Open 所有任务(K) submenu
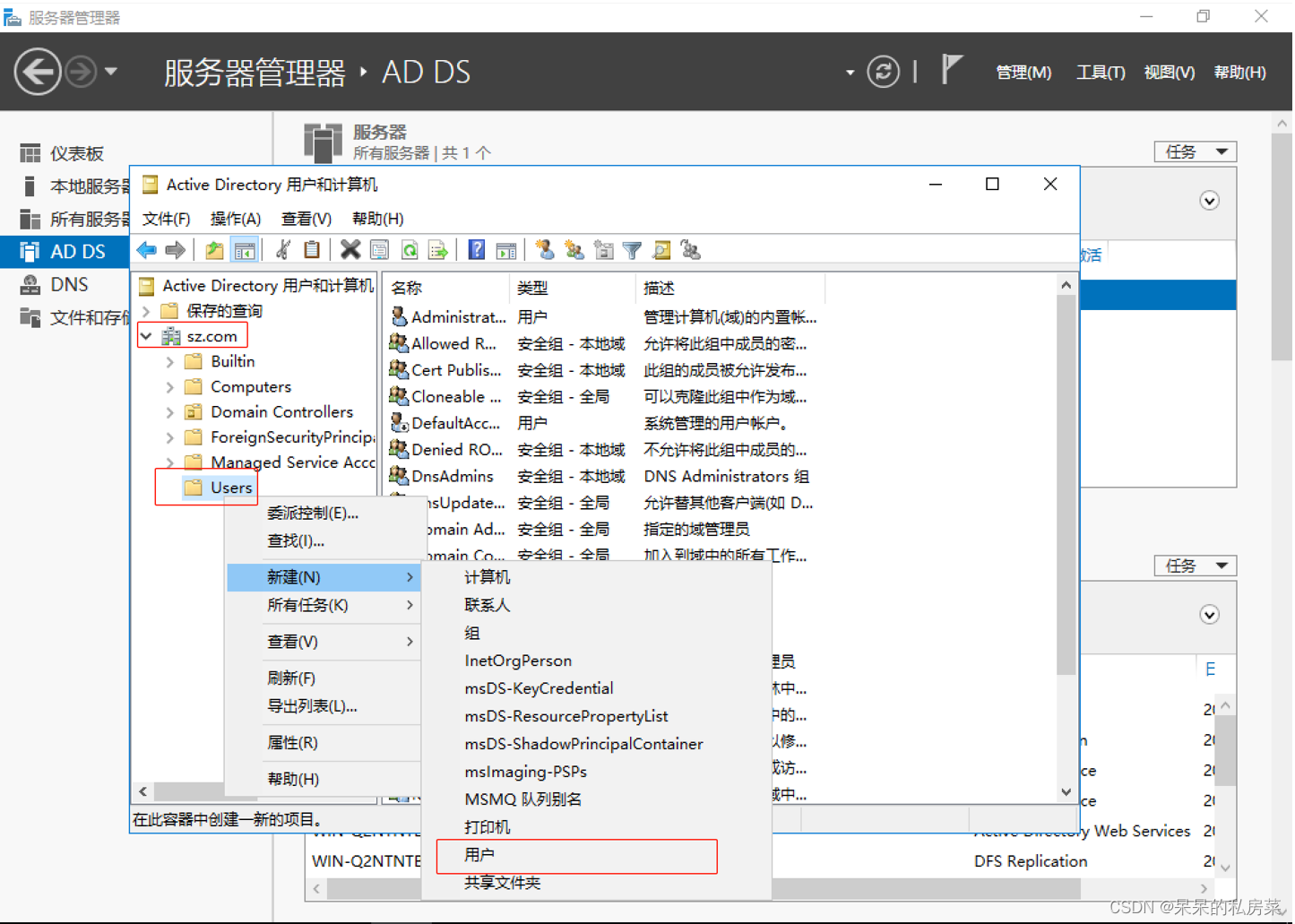The image size is (1295, 924). pos(323,605)
